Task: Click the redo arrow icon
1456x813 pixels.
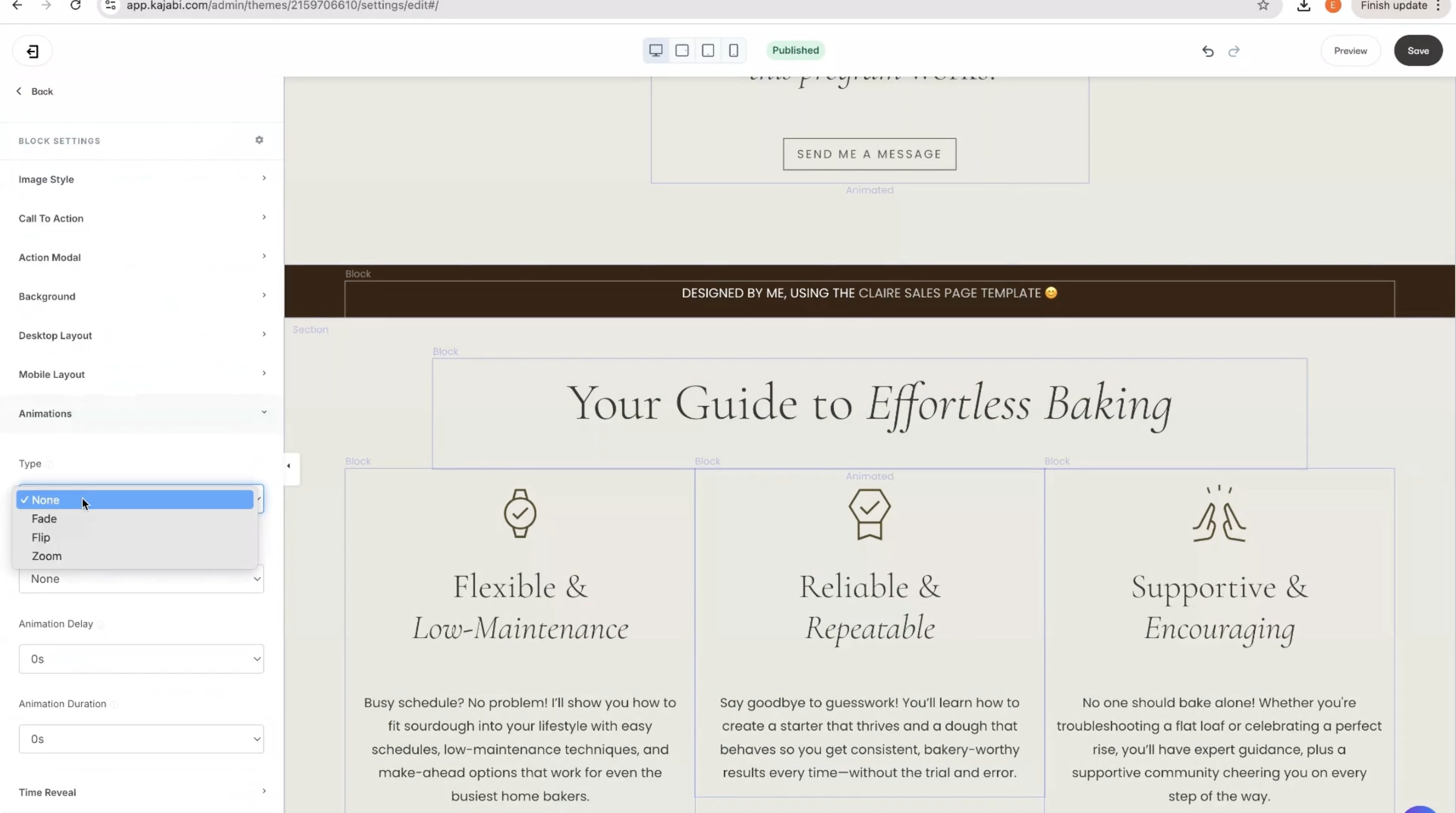Action: pyautogui.click(x=1234, y=52)
